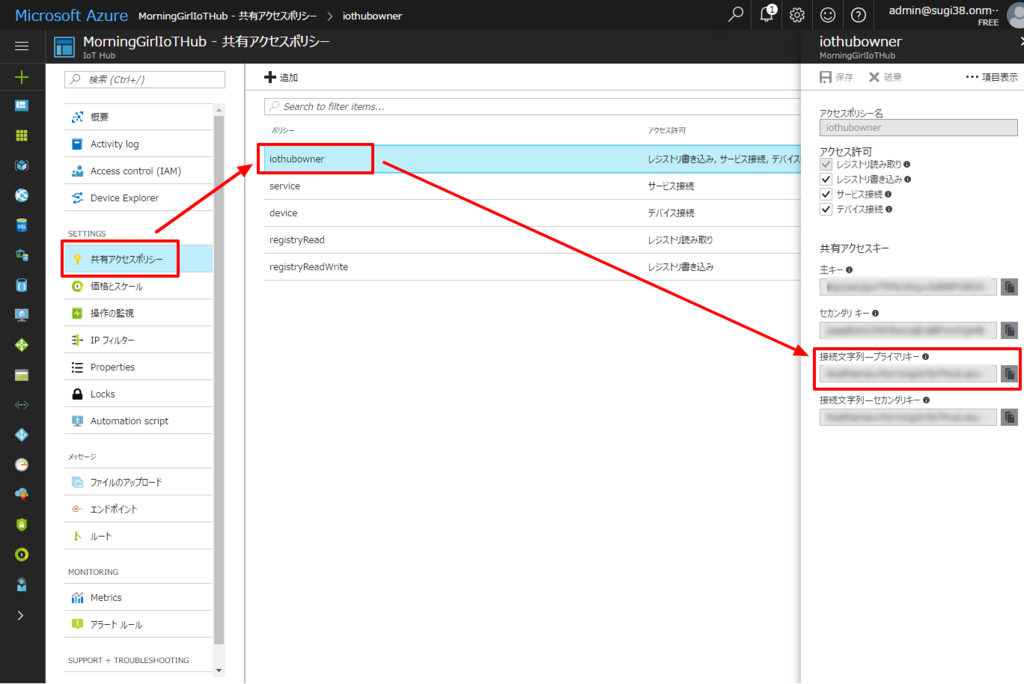The height and width of the screenshot is (684, 1024).
Task: Select 共有アクセスポリシー menu item
Action: [138, 259]
